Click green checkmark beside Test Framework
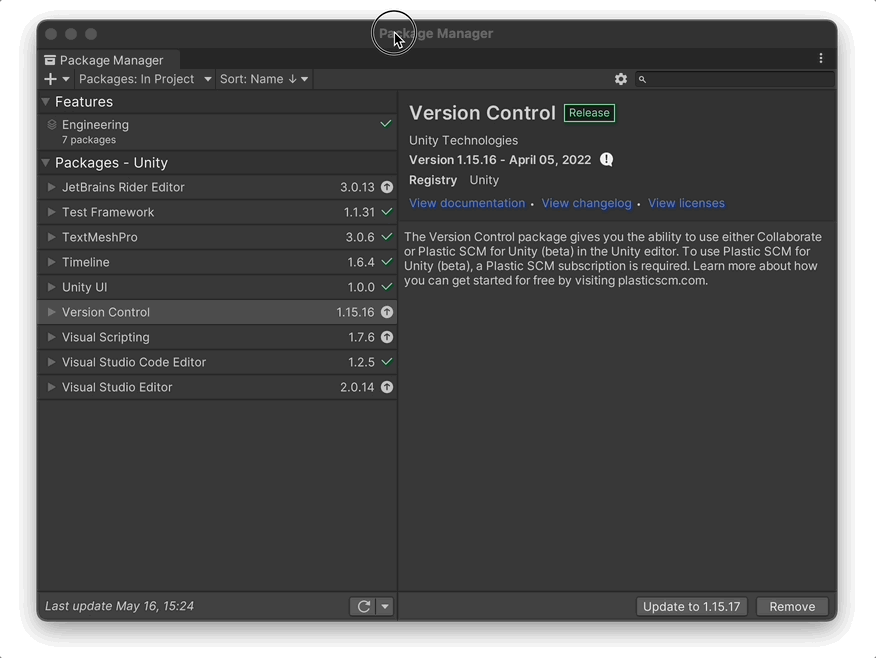The height and width of the screenshot is (658, 876). click(x=387, y=212)
